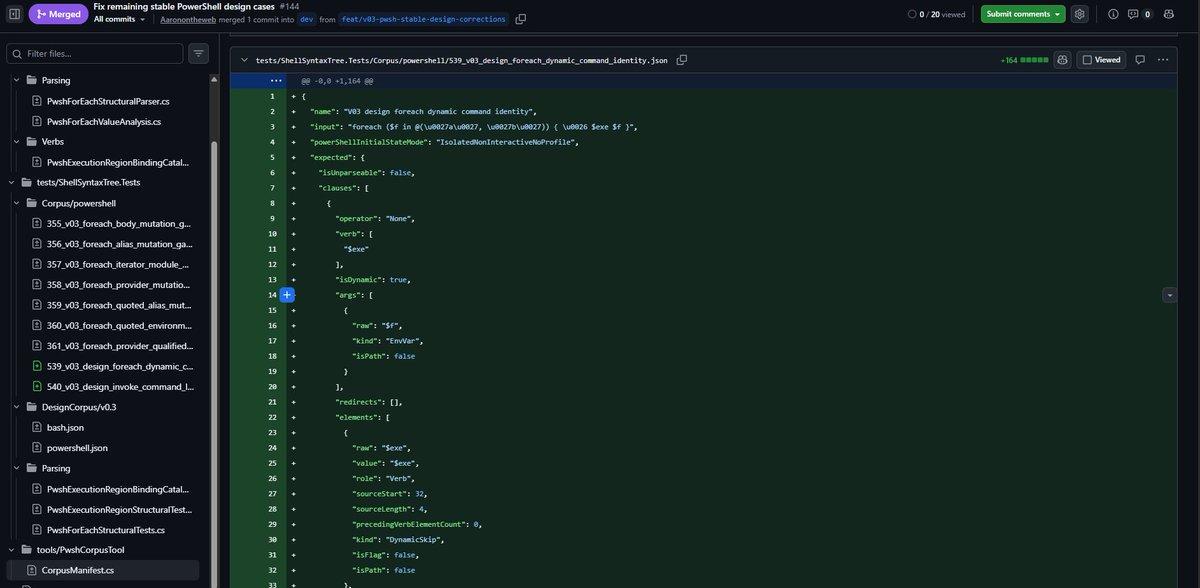This screenshot has height=588, width=1200.
Task: Ask Copilot about the 539 json file
Action: click(x=1062, y=60)
